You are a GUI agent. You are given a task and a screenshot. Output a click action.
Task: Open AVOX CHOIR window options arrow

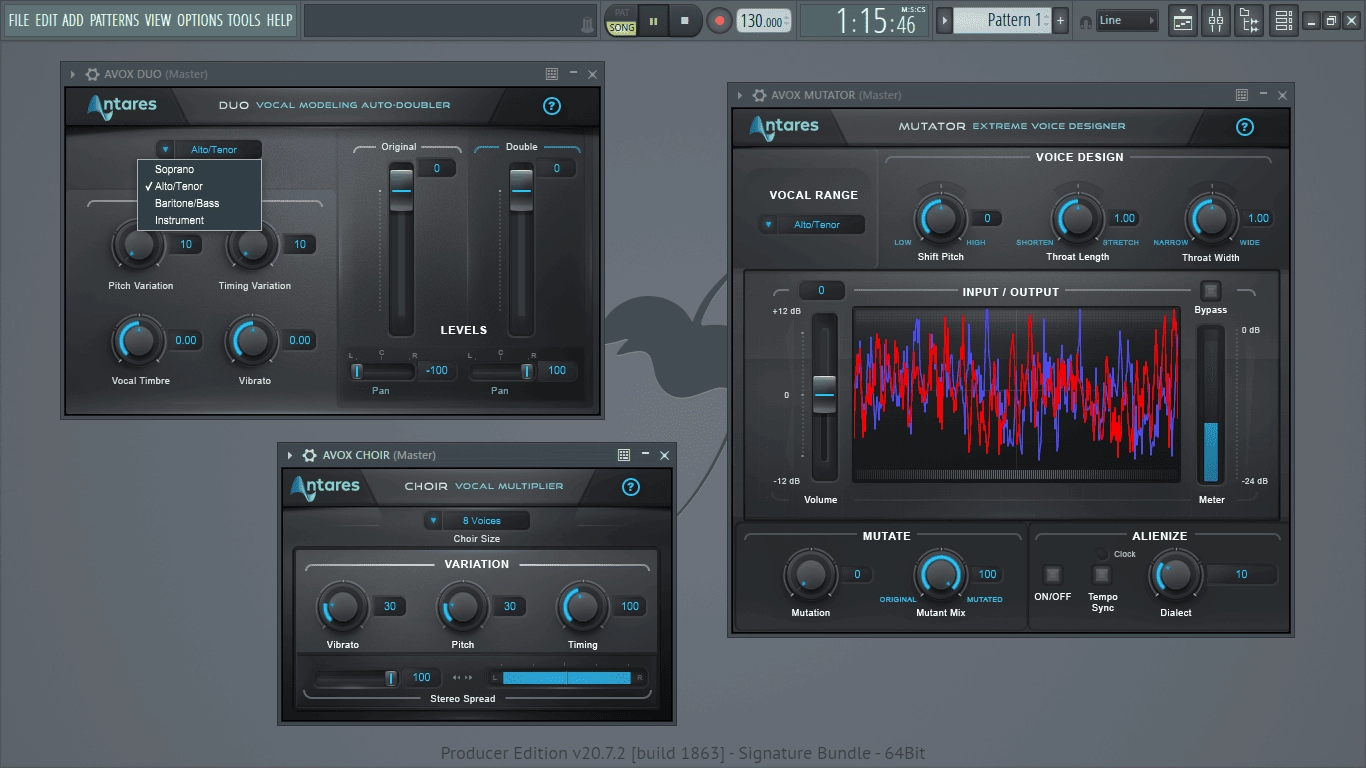(x=291, y=455)
